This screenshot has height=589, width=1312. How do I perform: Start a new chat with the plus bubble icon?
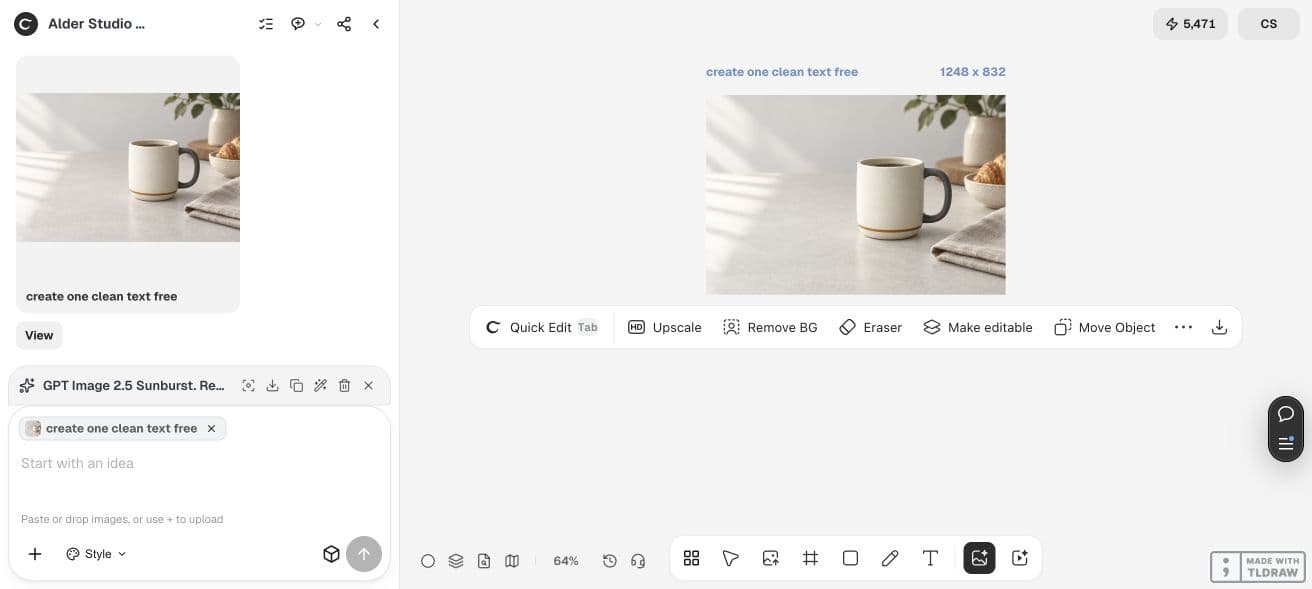coord(298,24)
